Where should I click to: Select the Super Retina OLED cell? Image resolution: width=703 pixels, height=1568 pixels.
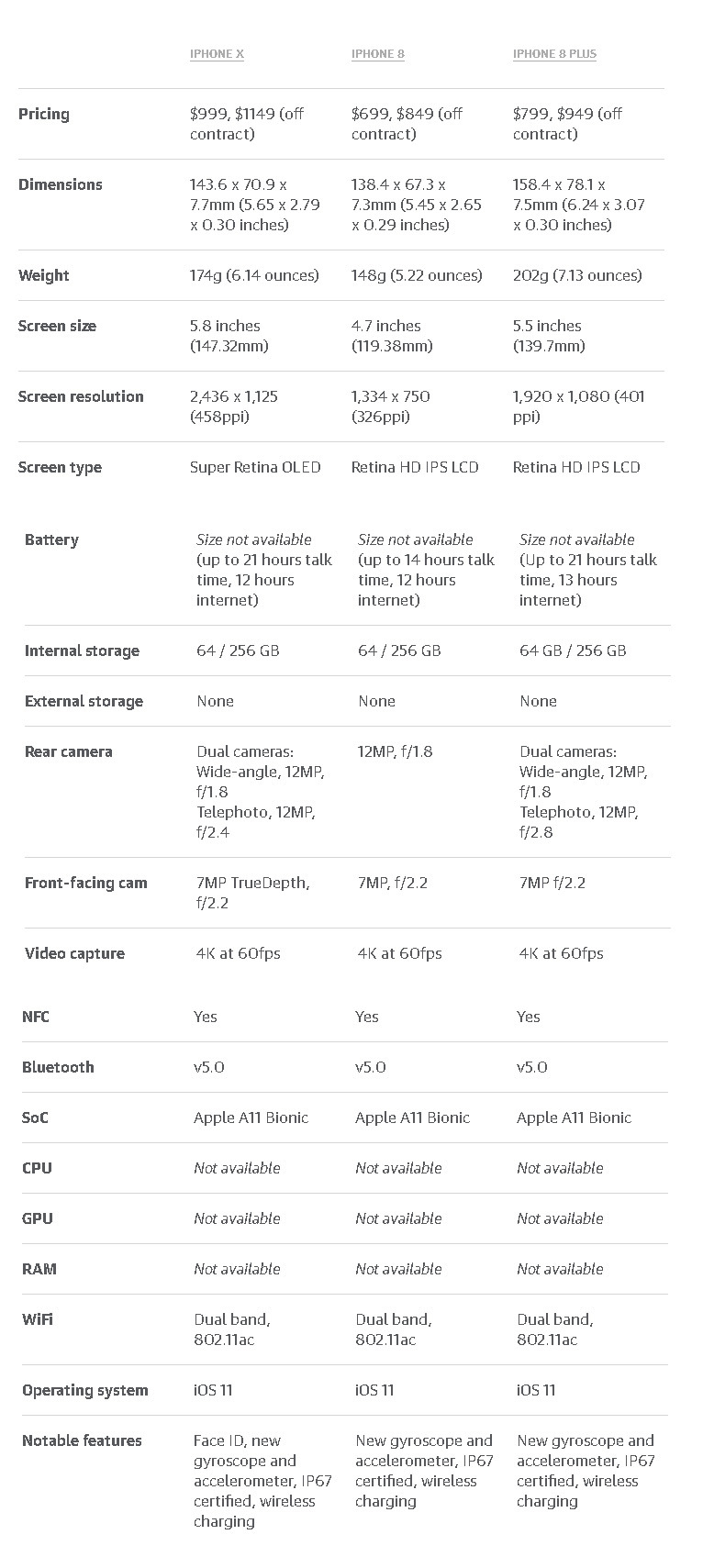(255, 467)
